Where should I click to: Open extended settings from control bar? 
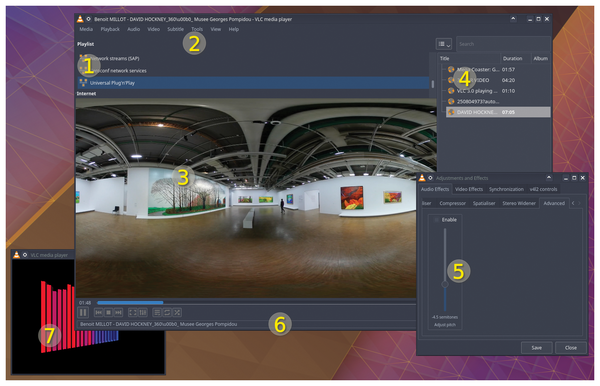[x=142, y=313]
